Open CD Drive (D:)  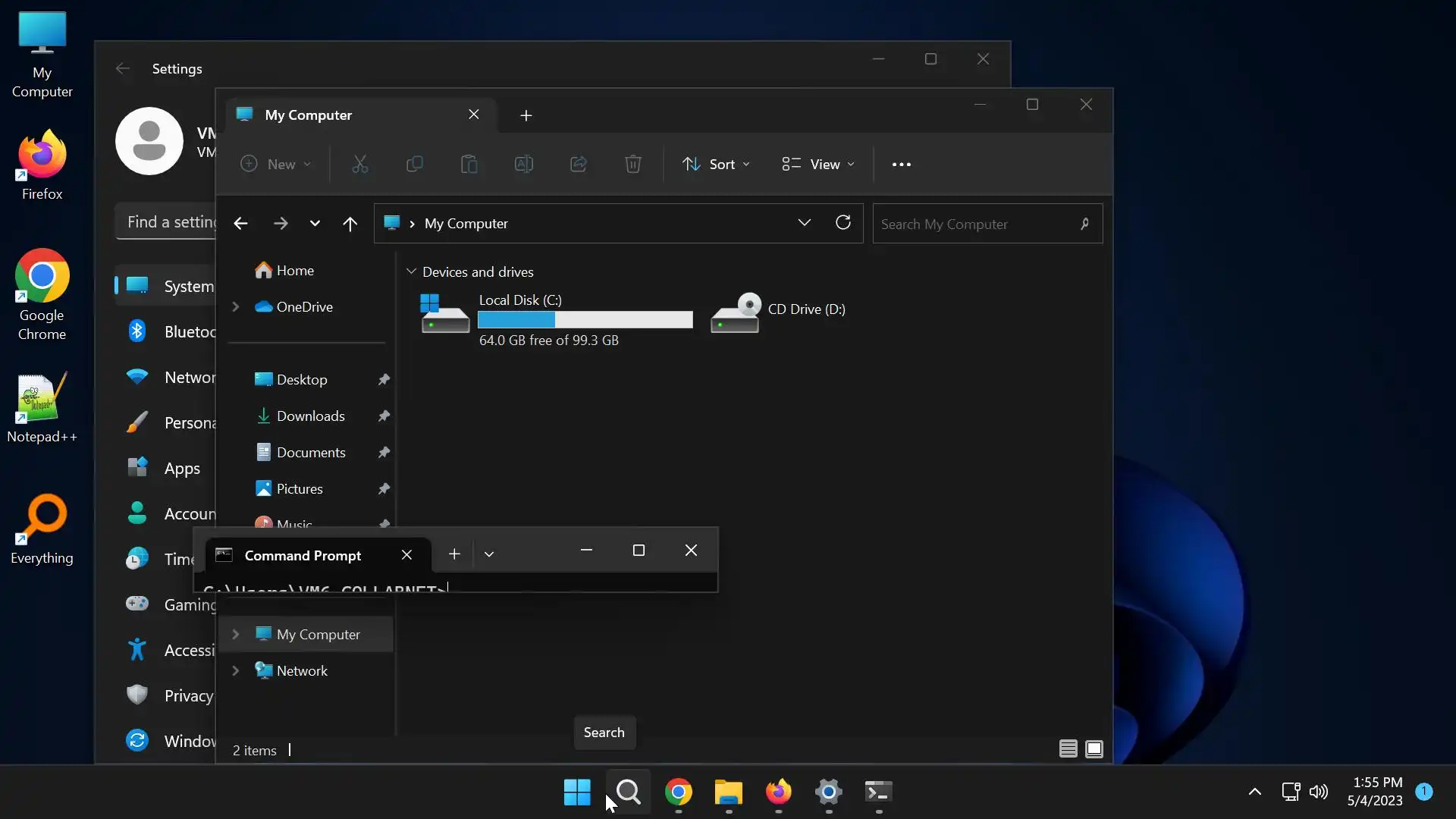point(806,309)
